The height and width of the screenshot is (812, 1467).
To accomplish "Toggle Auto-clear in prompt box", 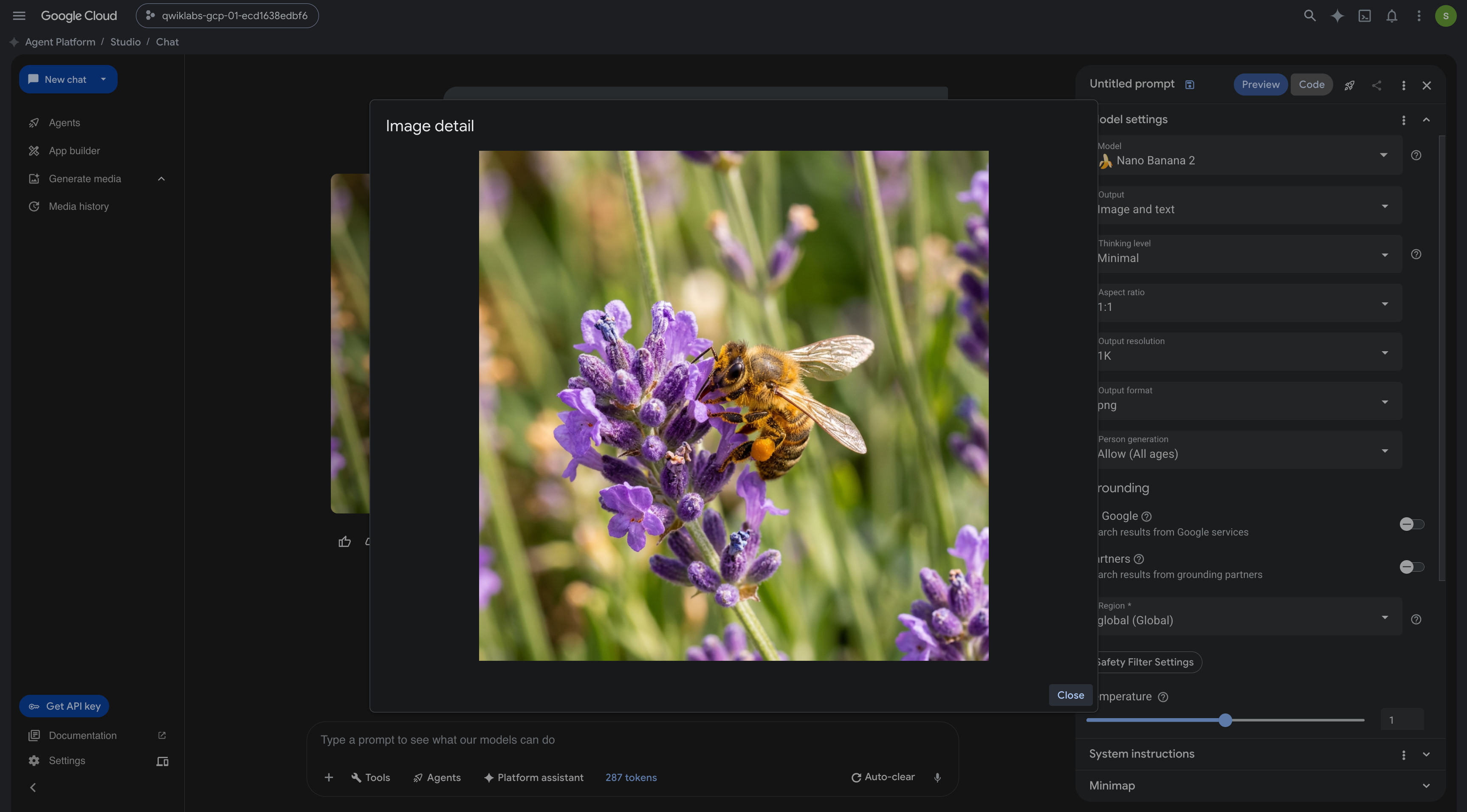I will pos(883,777).
